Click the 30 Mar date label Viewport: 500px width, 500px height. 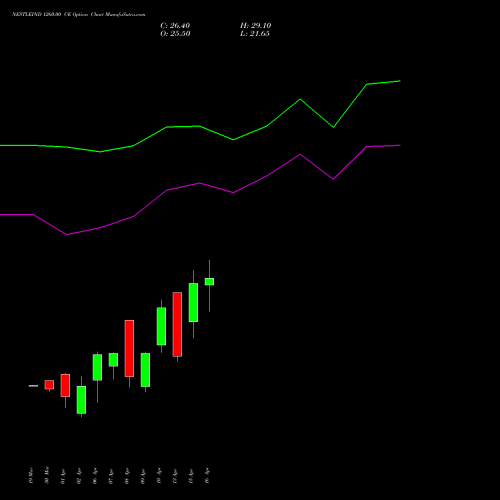(x=47, y=475)
